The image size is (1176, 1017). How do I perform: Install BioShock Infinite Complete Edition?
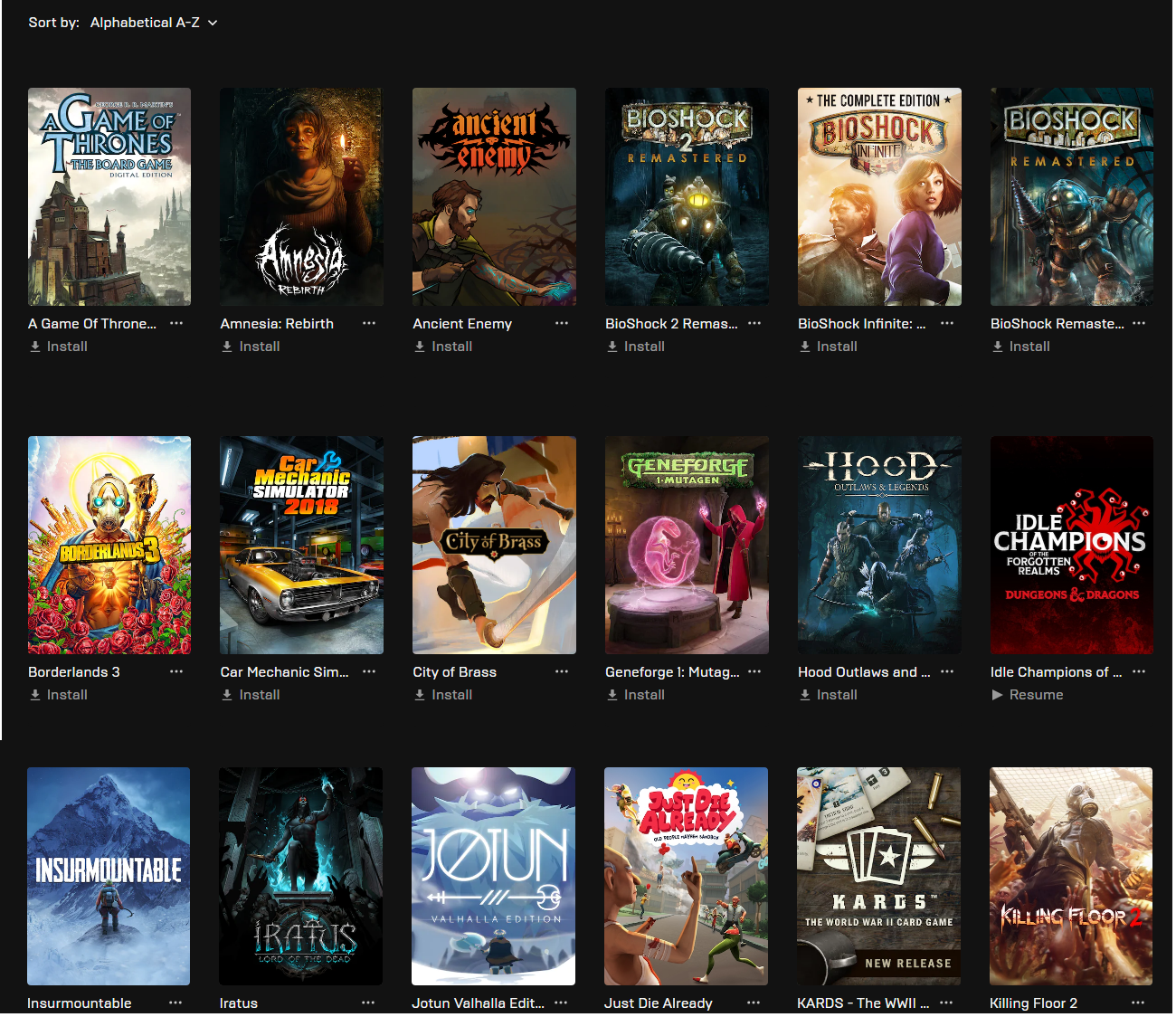pyautogui.click(x=829, y=347)
